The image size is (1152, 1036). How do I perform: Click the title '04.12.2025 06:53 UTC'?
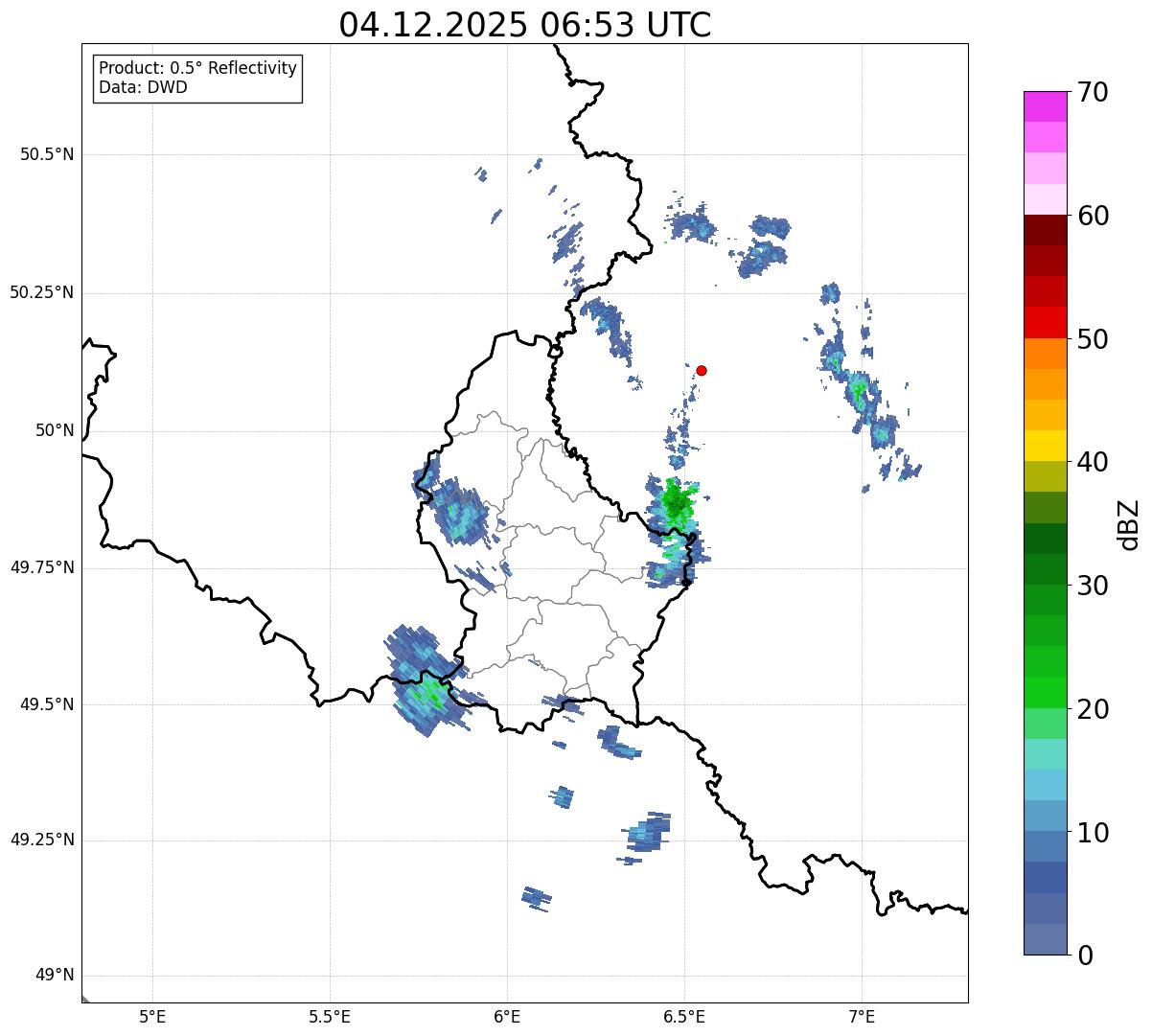[x=525, y=25]
